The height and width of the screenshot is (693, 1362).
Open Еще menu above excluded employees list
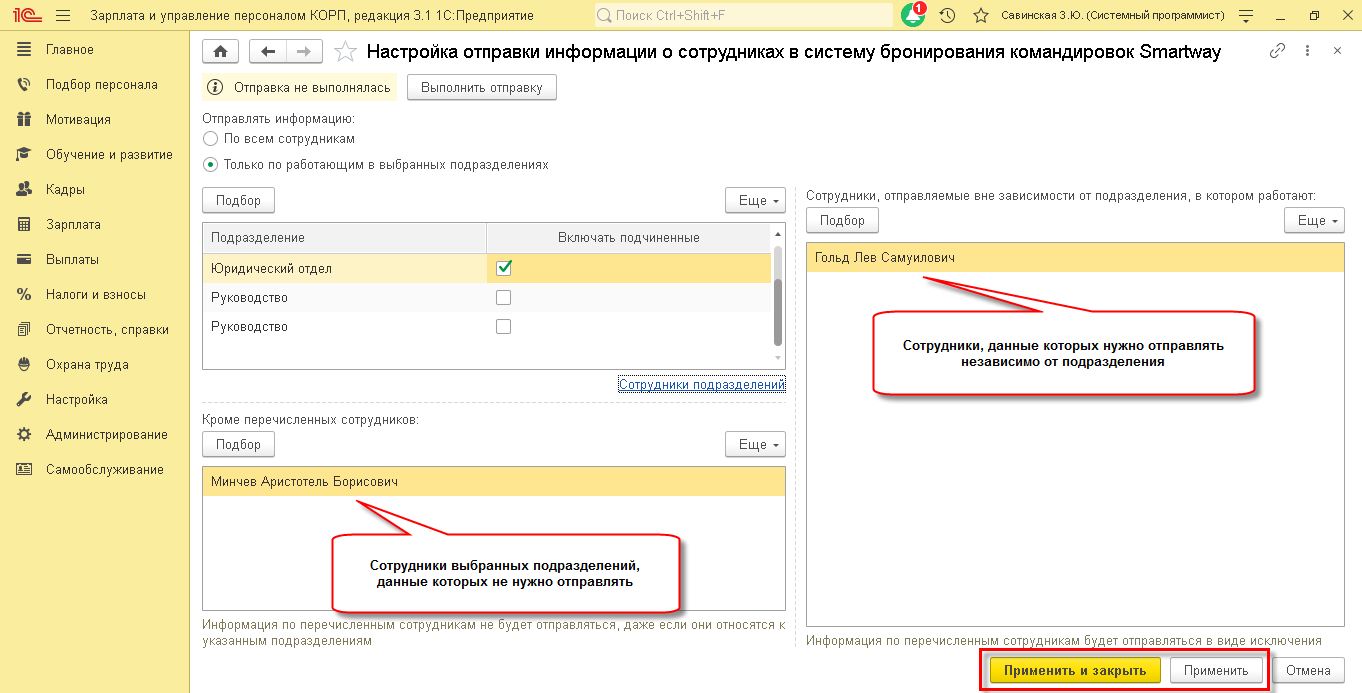[755, 444]
